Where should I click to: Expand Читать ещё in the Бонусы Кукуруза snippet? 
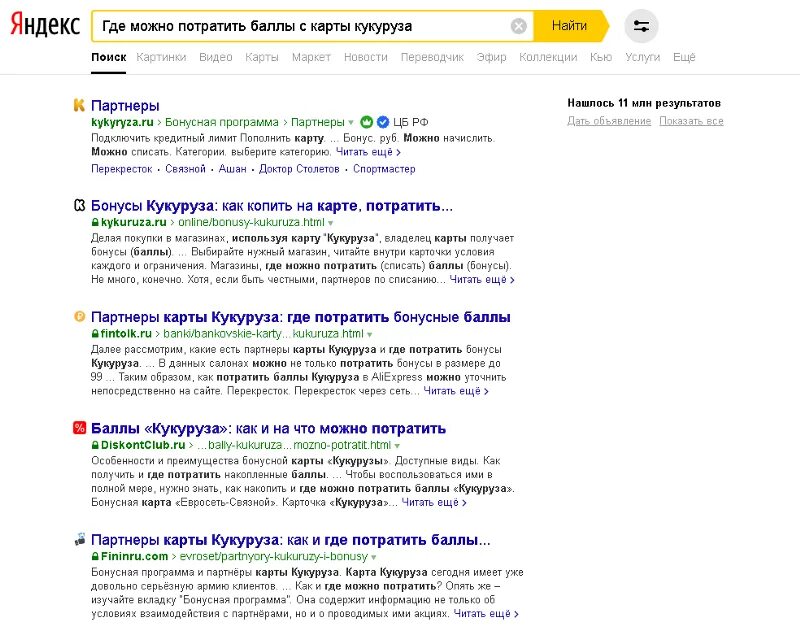click(x=482, y=280)
